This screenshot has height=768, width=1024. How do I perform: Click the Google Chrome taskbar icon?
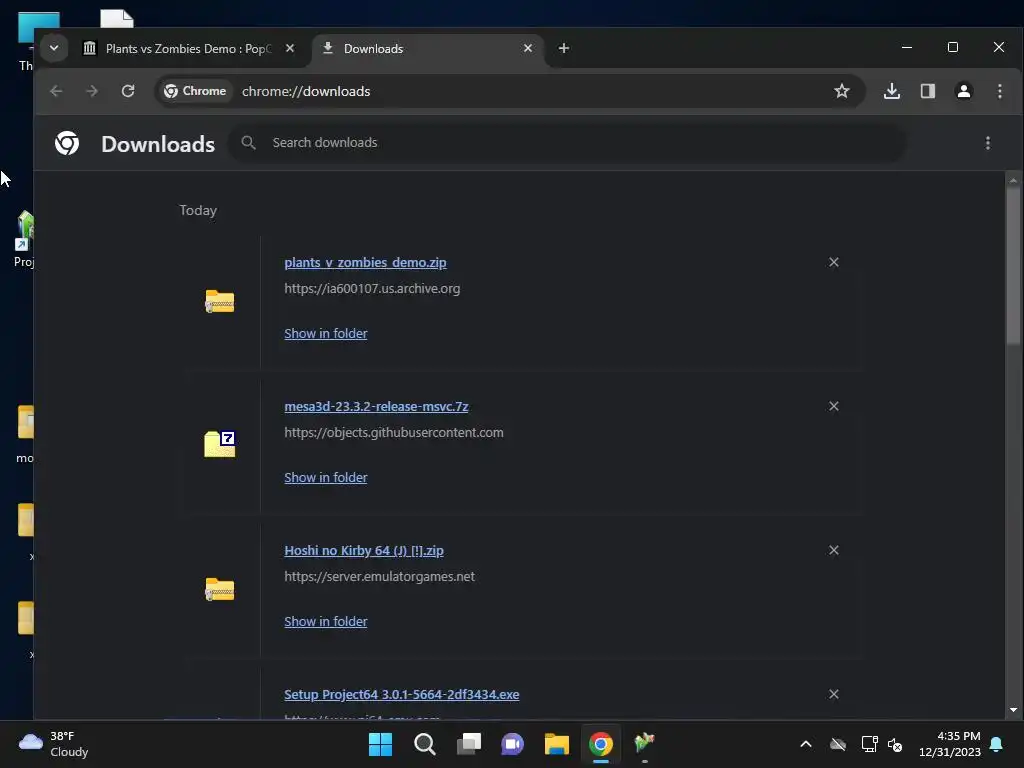(601, 744)
